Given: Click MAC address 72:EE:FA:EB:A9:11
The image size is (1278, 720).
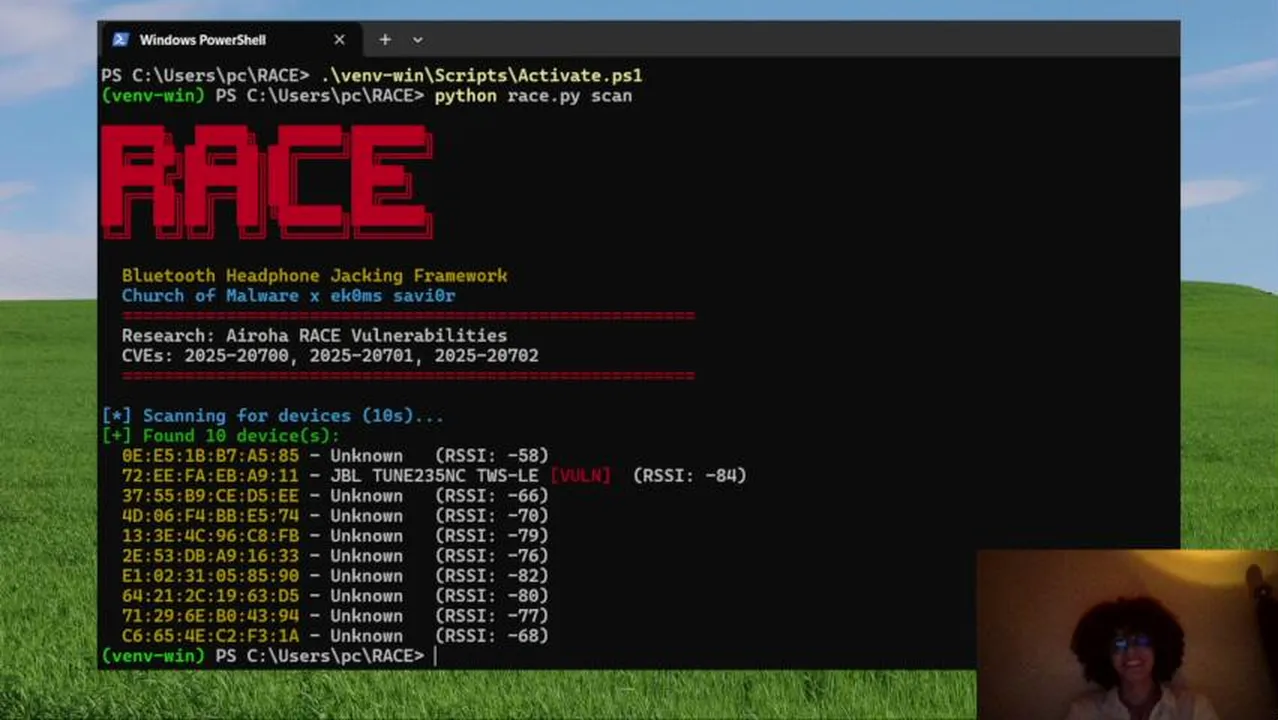Looking at the screenshot, I should pyautogui.click(x=210, y=475).
